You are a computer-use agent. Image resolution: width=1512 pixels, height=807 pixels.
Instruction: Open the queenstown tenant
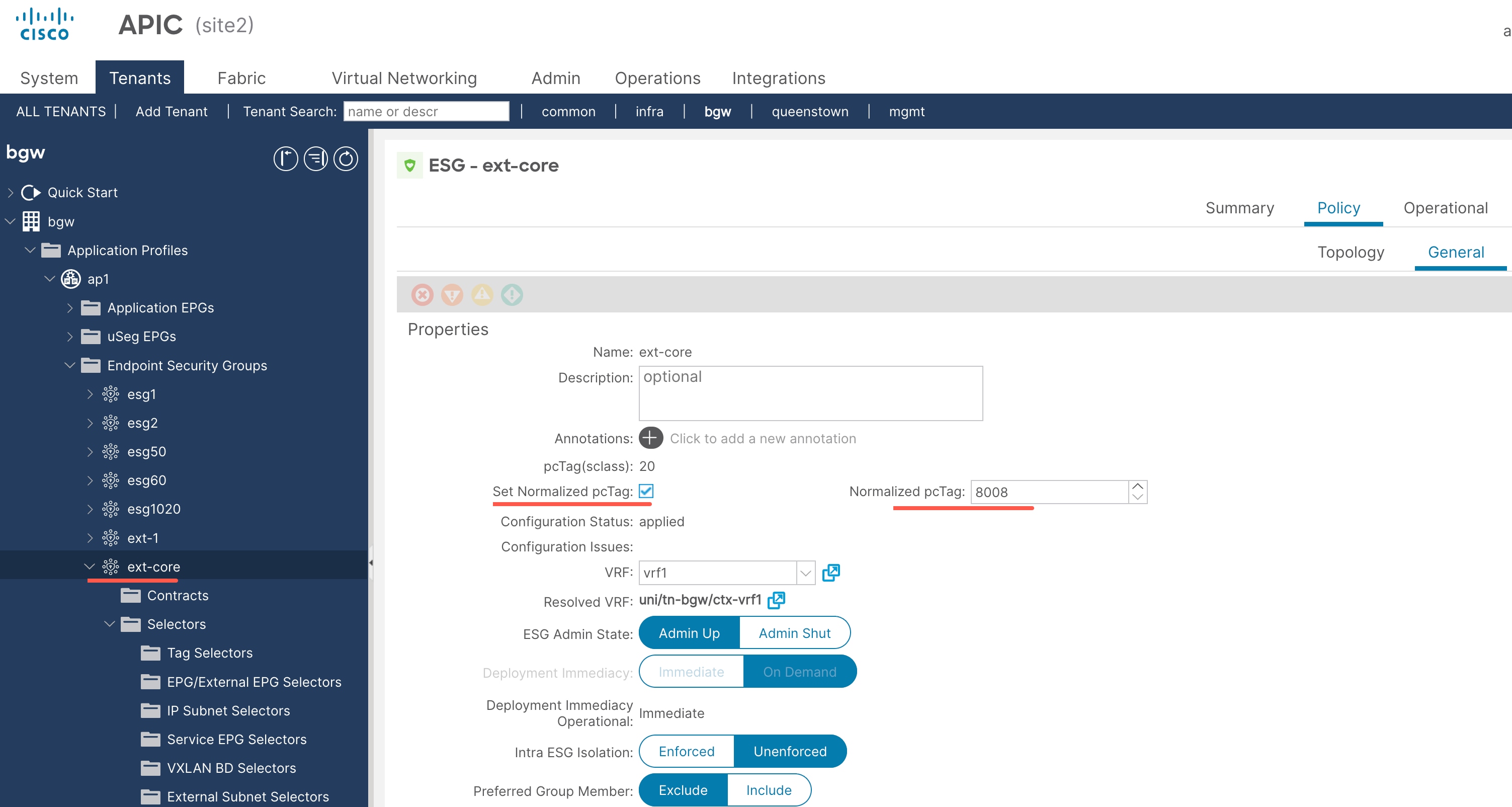(810, 112)
